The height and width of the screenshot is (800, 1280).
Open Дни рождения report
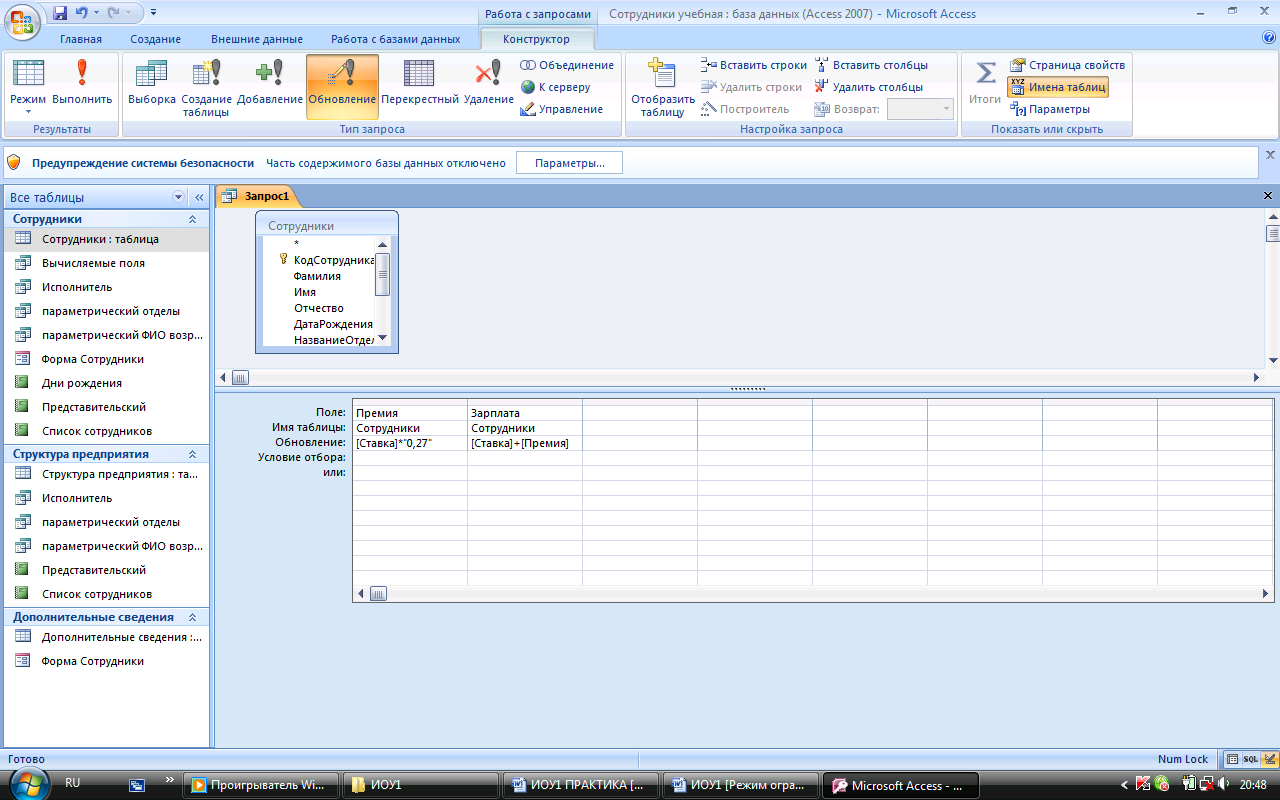[x=105, y=383]
